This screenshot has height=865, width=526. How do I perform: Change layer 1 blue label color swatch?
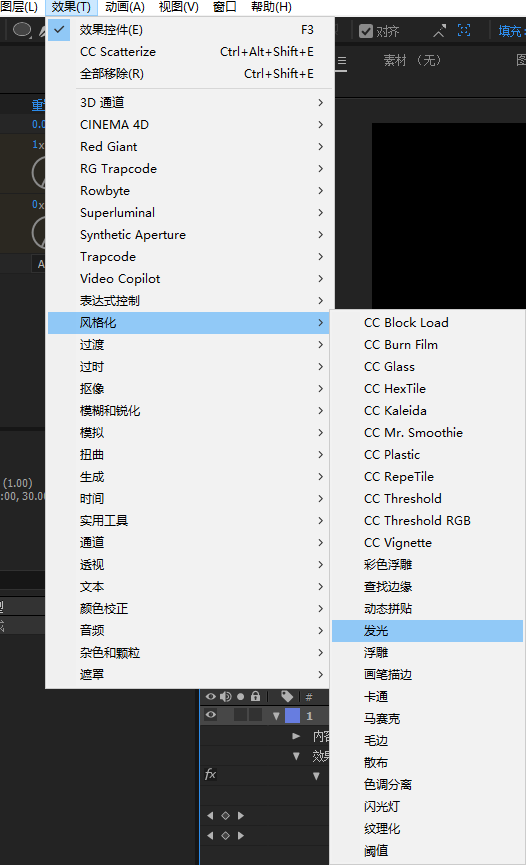[293, 716]
